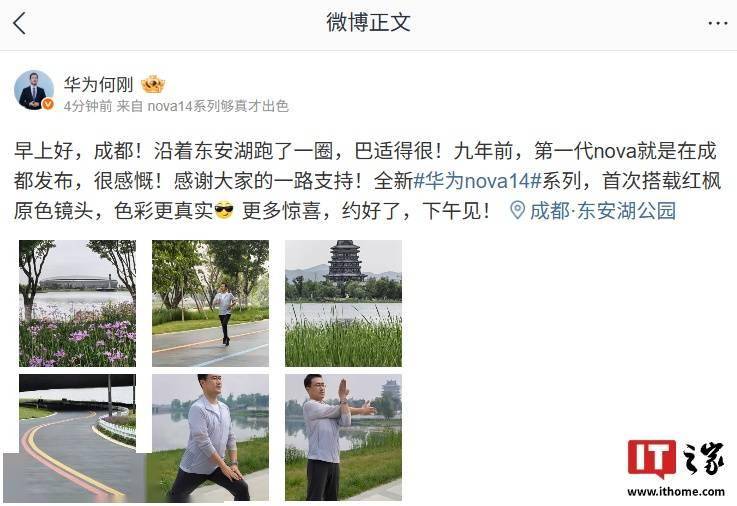View the man jogging on path photo
Viewport: 737px width, 506px height.
point(211,304)
